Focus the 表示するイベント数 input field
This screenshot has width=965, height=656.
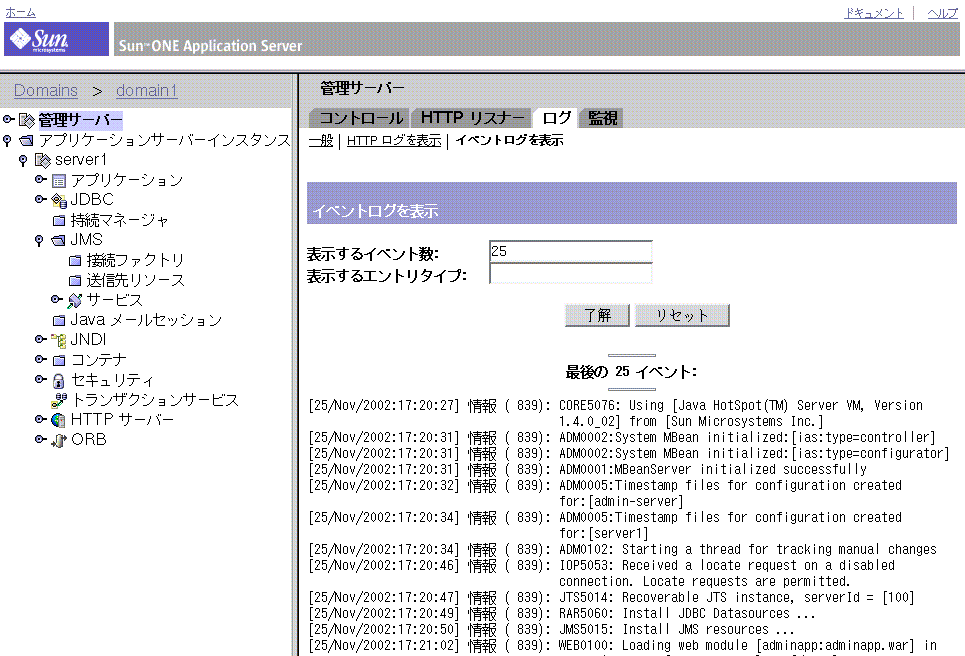(x=571, y=252)
